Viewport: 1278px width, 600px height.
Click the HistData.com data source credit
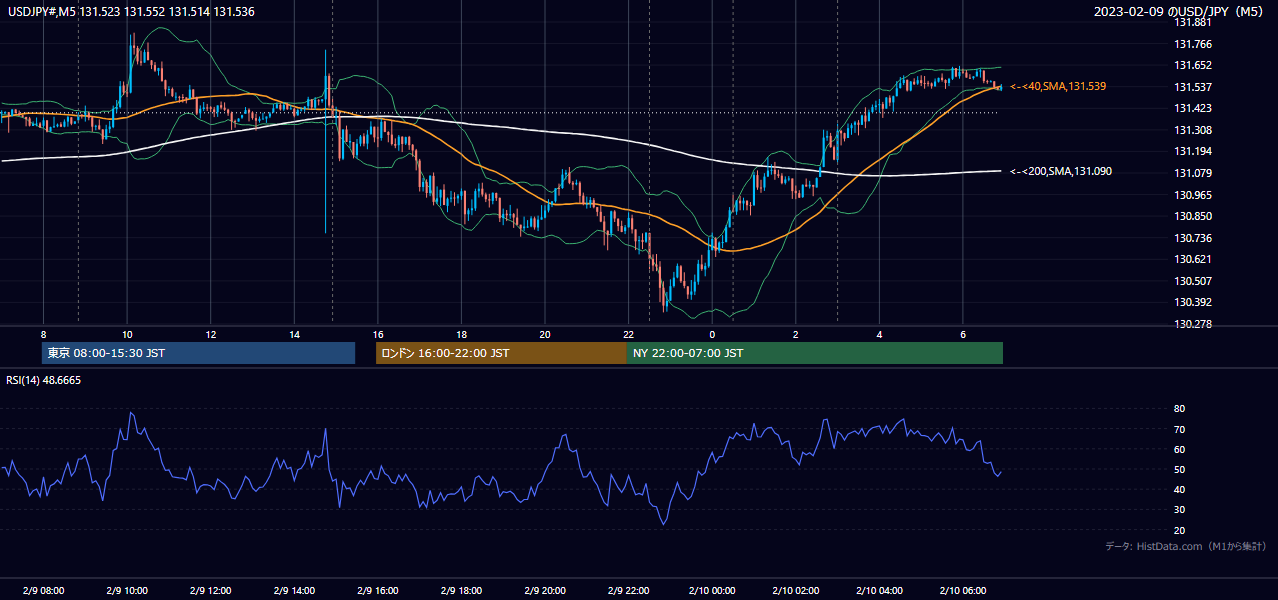1186,546
